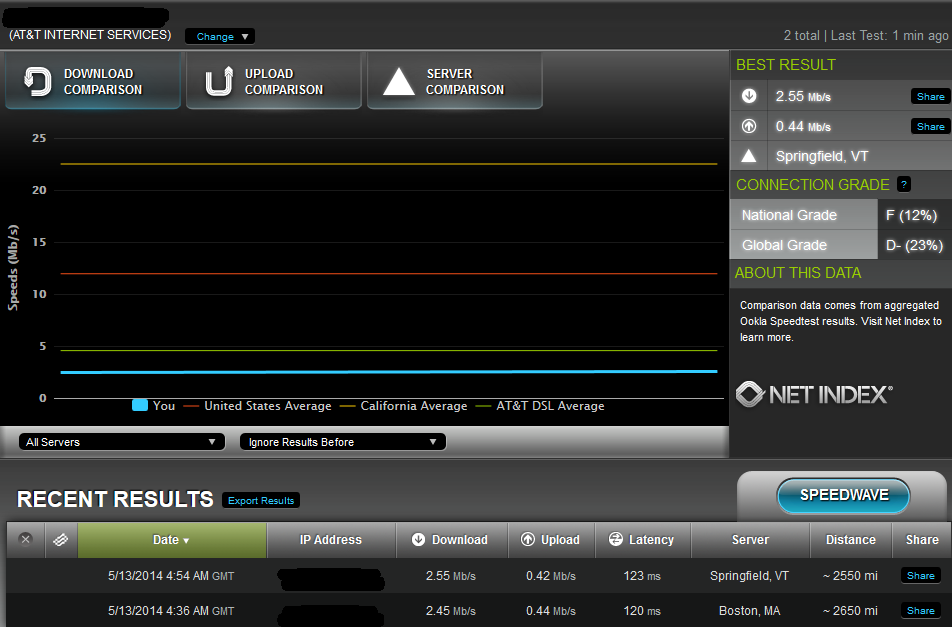
Task: Toggle United States Average legend entry
Action: (258, 405)
